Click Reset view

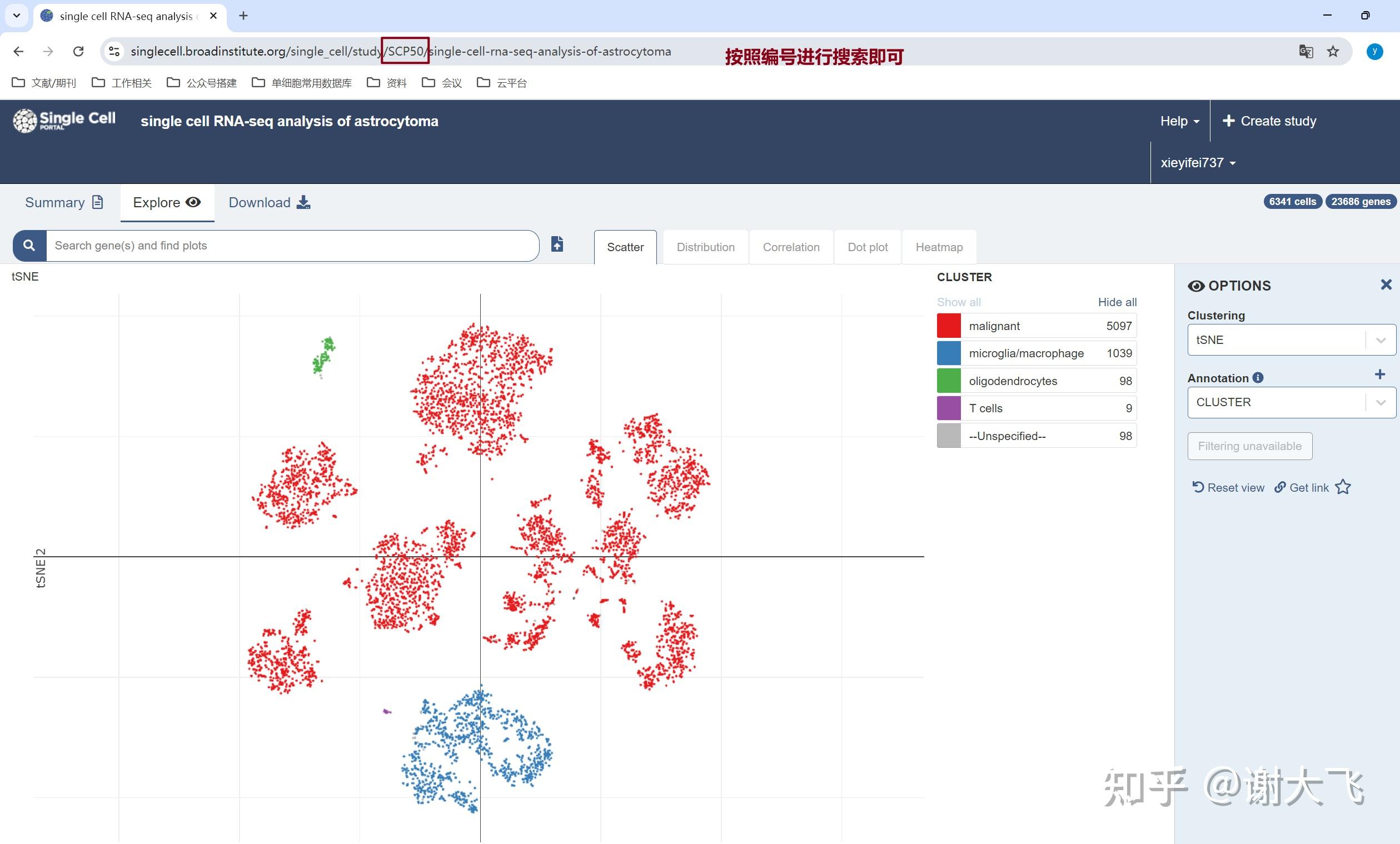pyautogui.click(x=1228, y=487)
